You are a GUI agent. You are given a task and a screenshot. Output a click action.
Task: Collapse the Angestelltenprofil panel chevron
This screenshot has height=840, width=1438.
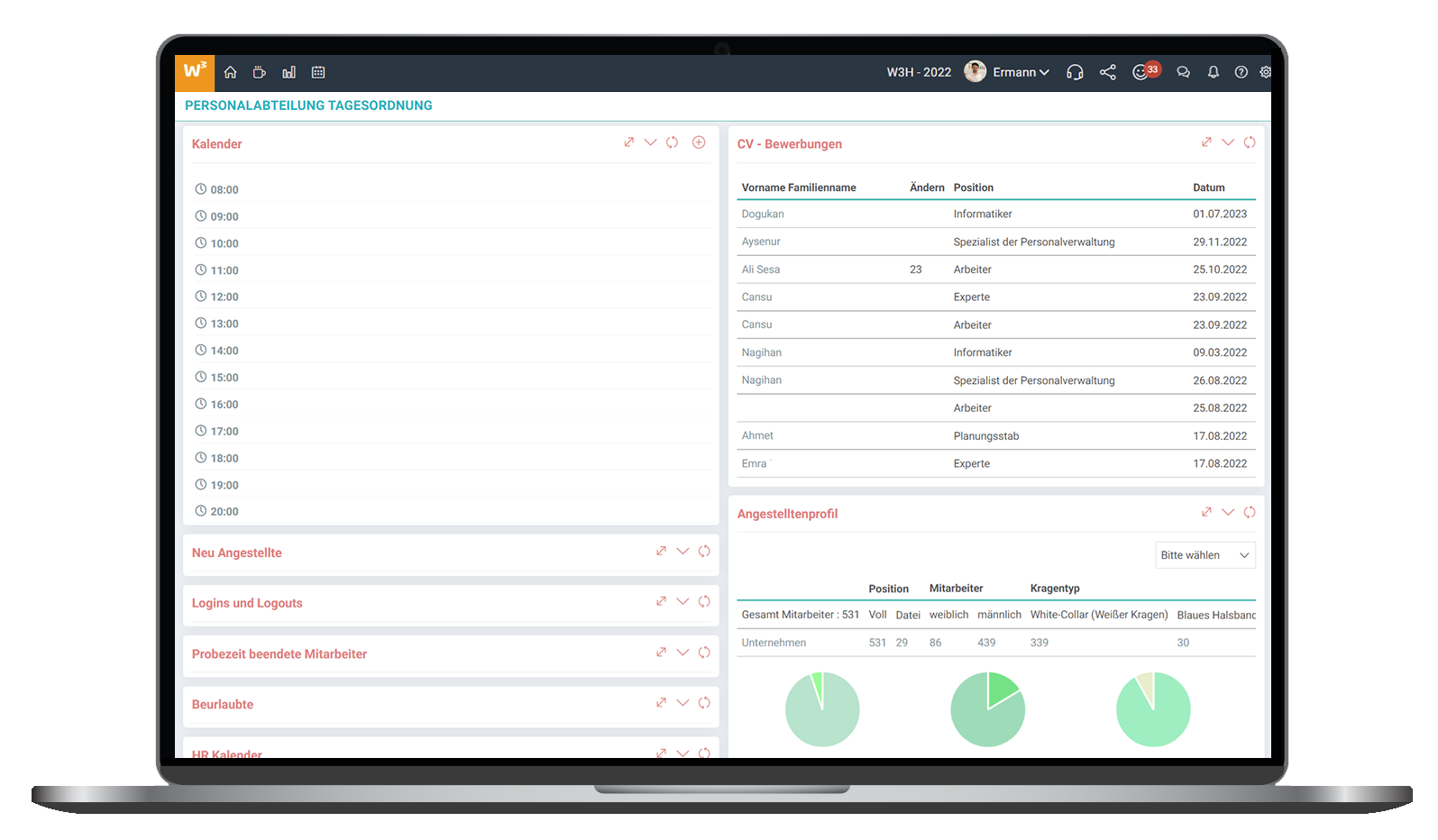point(1228,512)
